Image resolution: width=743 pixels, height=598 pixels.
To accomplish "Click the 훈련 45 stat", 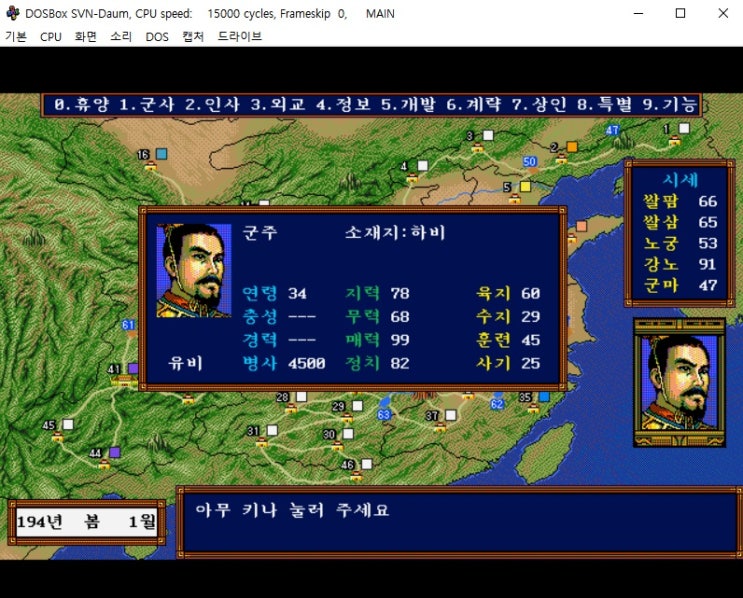I will coord(508,340).
